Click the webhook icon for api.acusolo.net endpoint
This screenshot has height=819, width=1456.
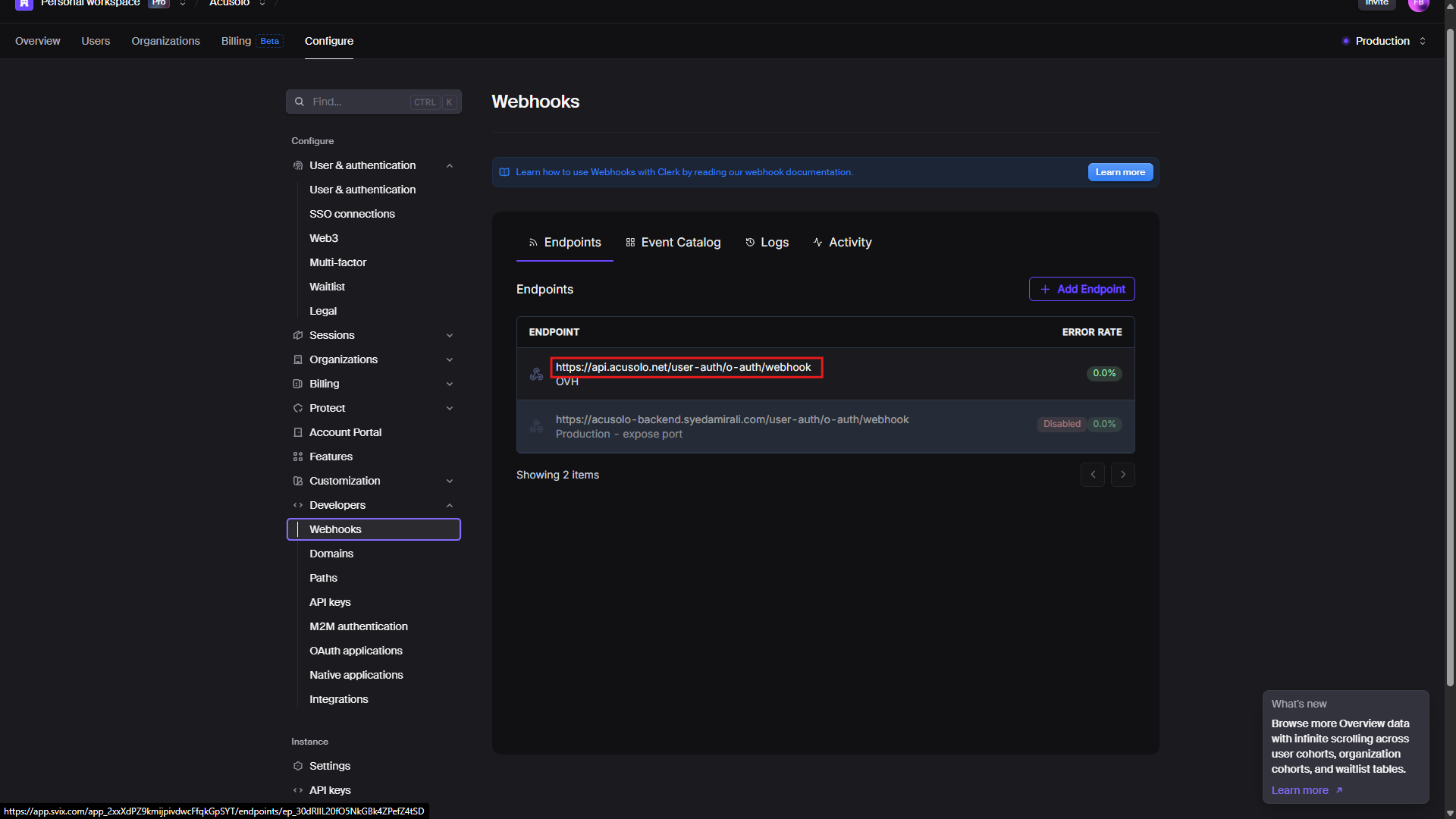click(536, 374)
